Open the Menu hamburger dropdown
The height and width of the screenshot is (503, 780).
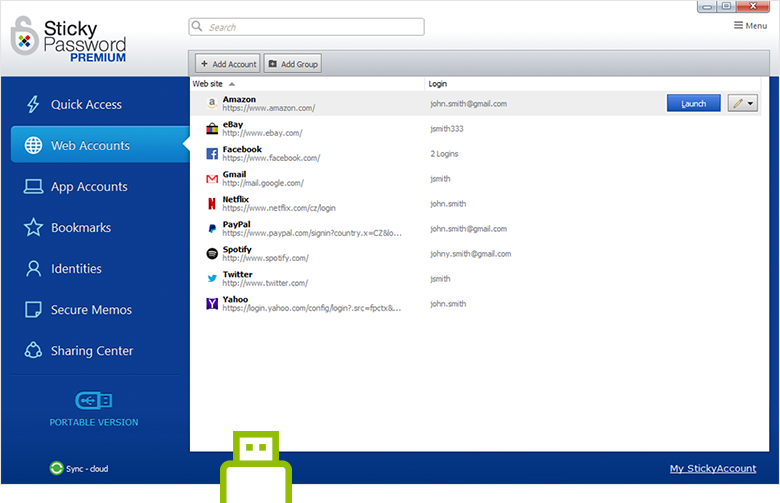pyautogui.click(x=750, y=26)
